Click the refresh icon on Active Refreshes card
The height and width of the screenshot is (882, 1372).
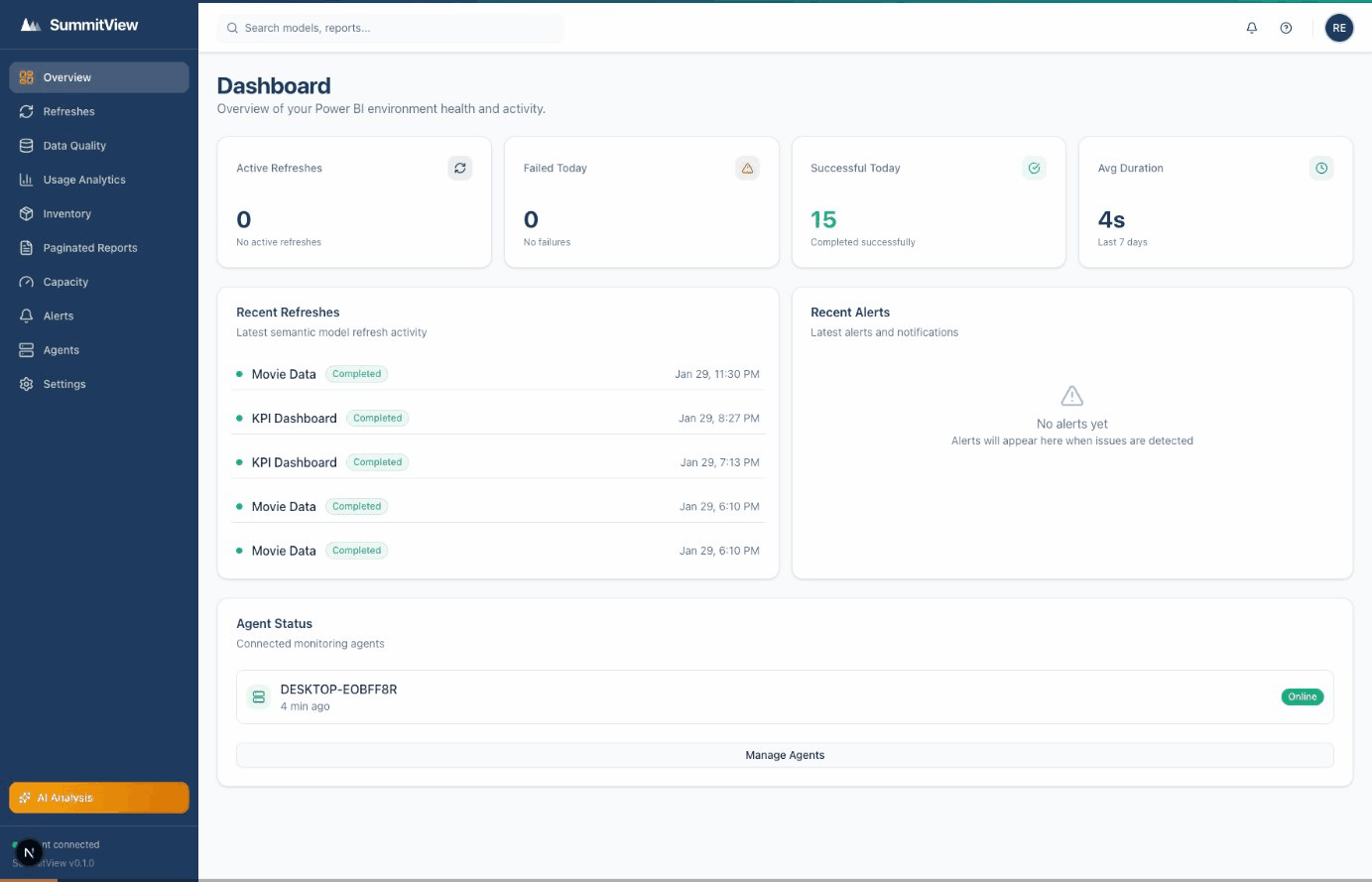pos(460,168)
